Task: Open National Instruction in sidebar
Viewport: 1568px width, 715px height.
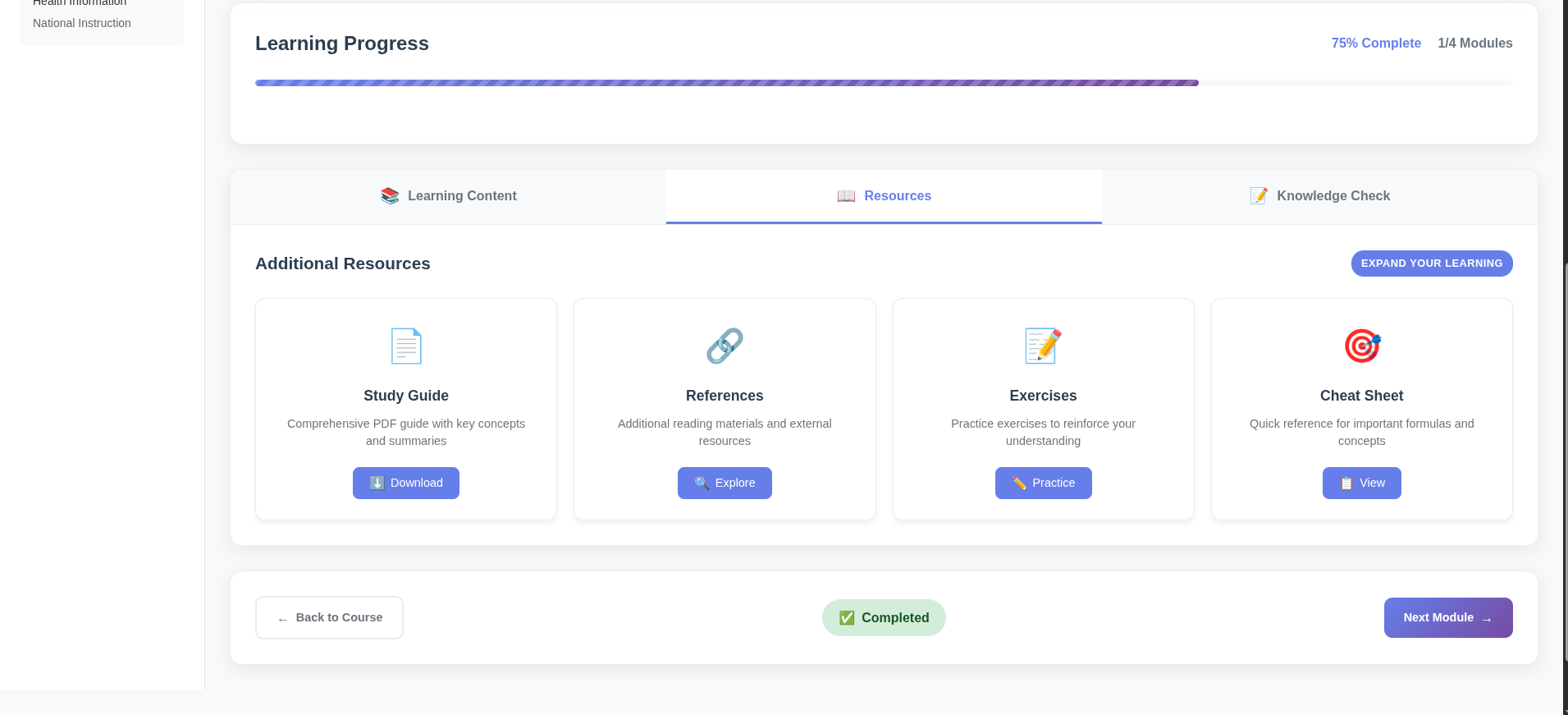Action: pyautogui.click(x=82, y=23)
